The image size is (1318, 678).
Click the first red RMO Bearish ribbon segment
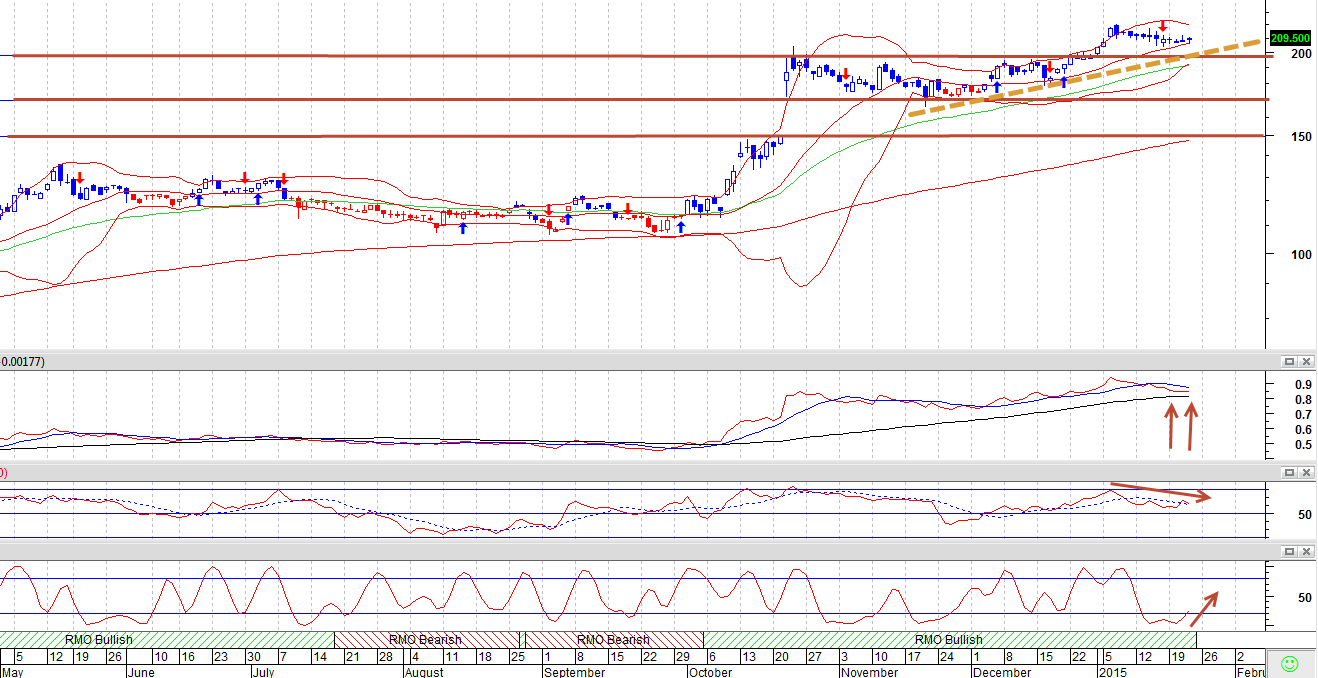[427, 639]
